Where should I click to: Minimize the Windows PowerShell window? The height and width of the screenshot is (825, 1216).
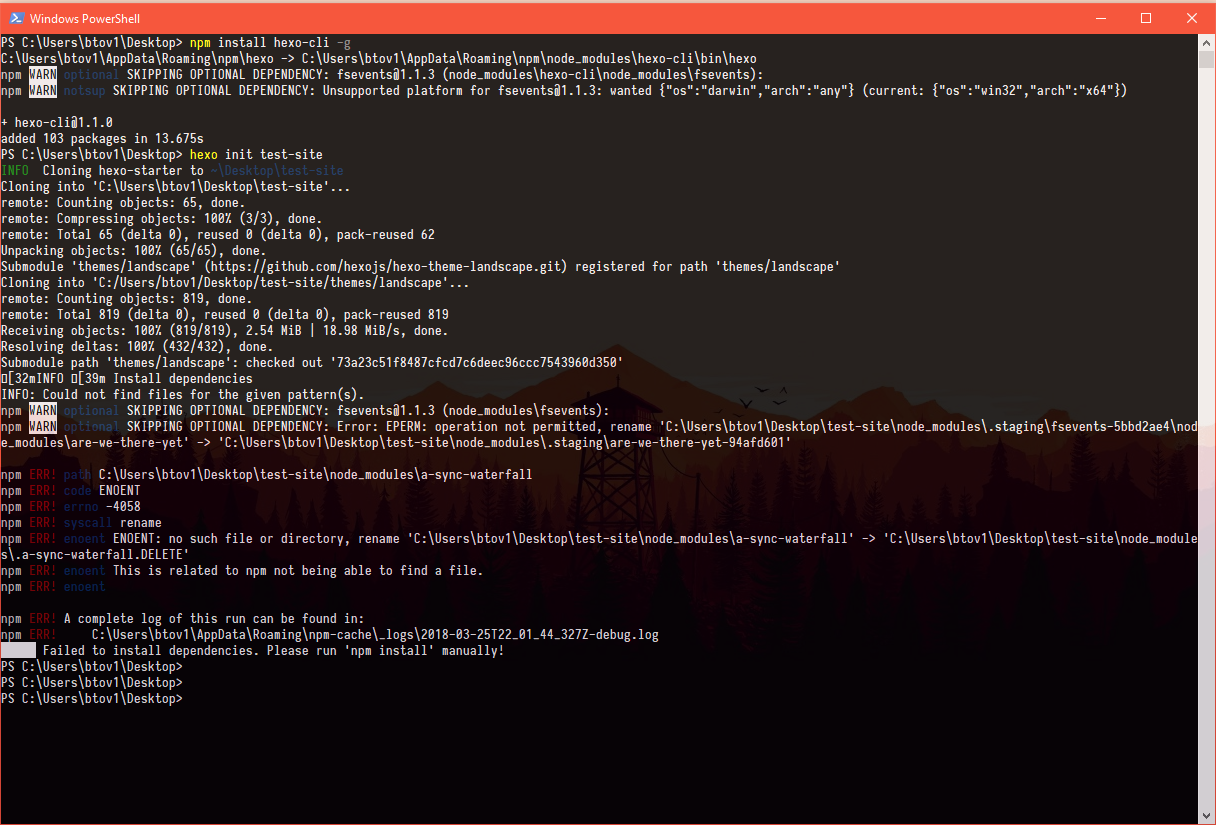tap(1101, 18)
